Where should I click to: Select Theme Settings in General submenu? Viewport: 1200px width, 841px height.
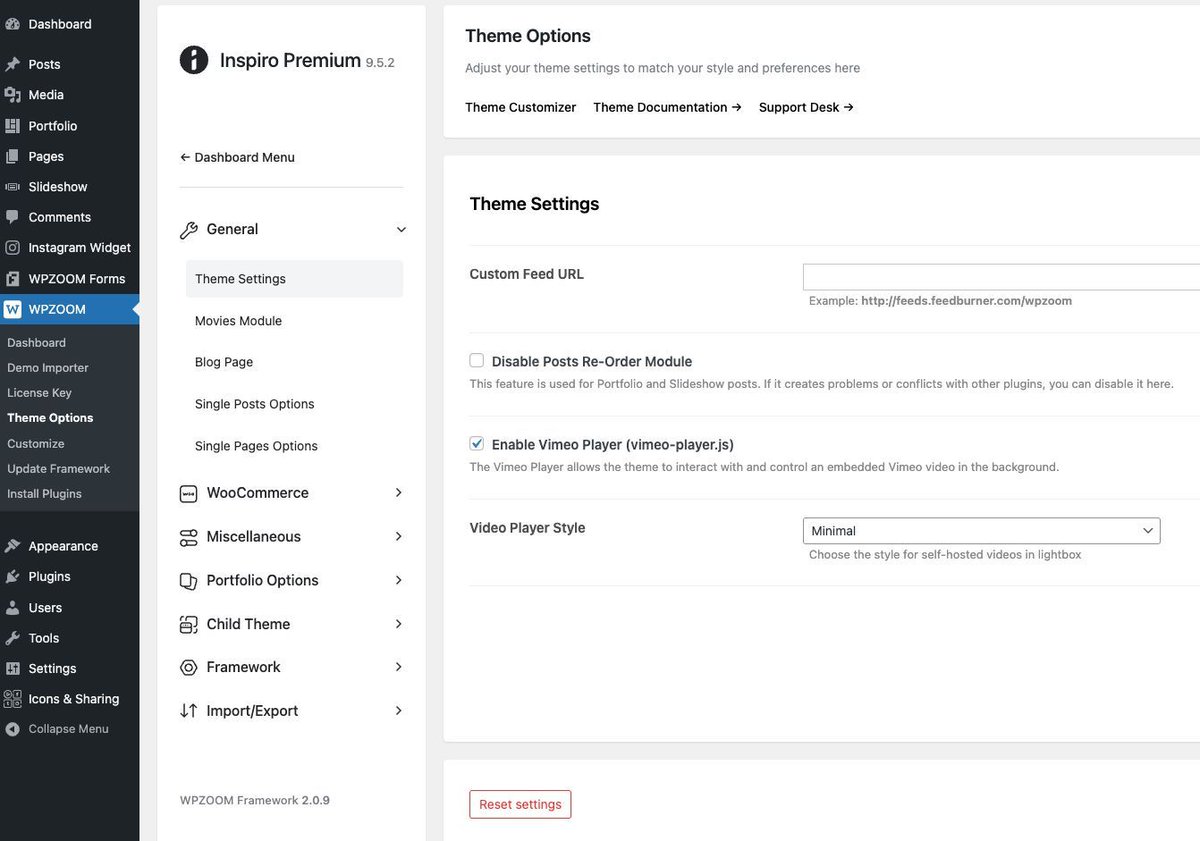[x=294, y=279]
